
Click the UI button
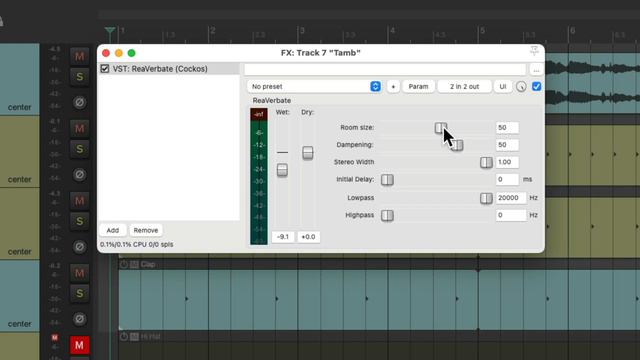[503, 87]
